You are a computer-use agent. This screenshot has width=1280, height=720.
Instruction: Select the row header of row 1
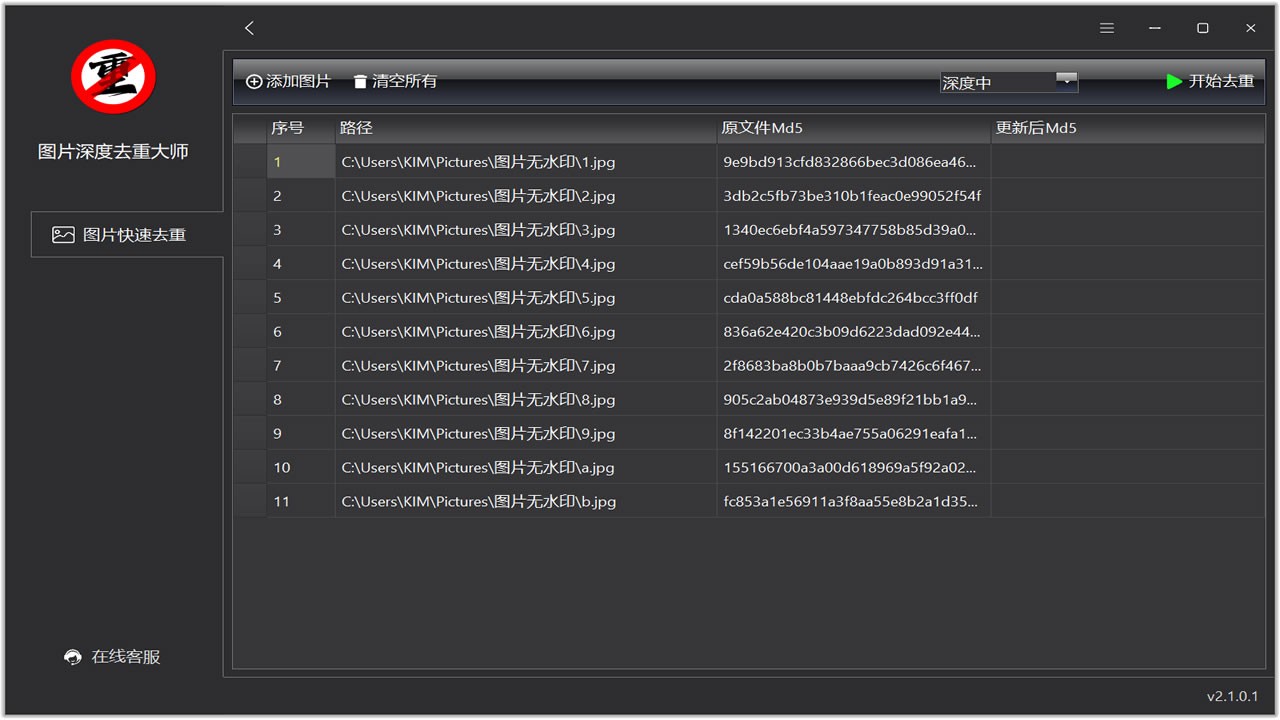(x=249, y=162)
